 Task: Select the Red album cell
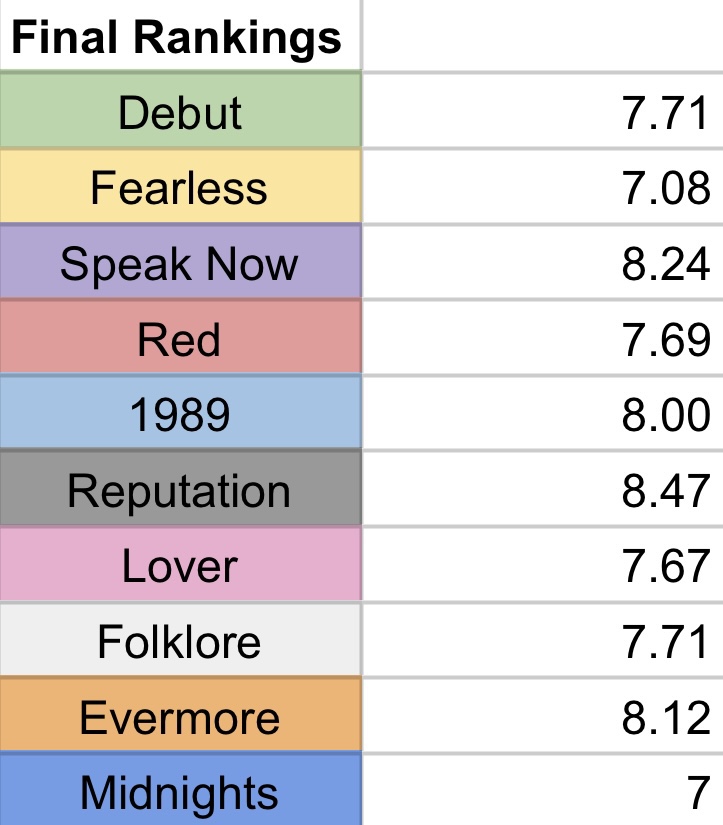point(180,340)
